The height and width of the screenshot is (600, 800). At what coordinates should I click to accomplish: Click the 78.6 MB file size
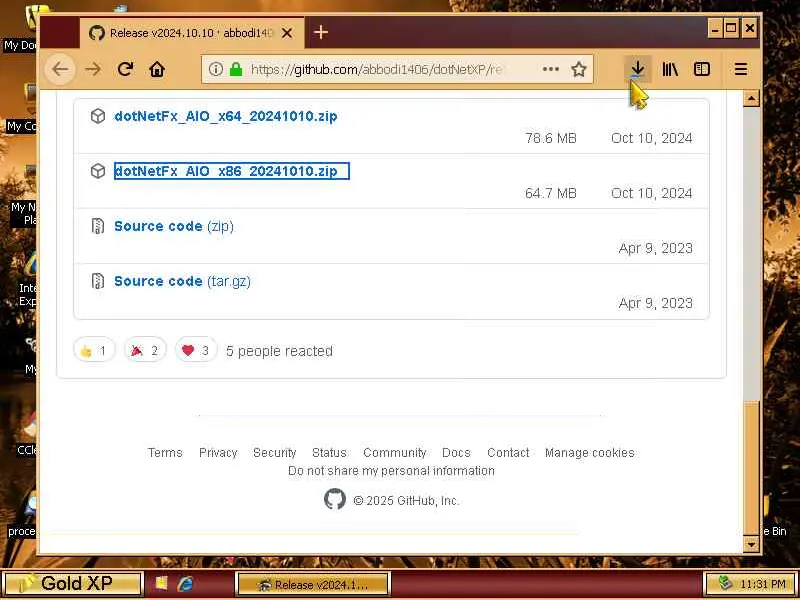[551, 138]
